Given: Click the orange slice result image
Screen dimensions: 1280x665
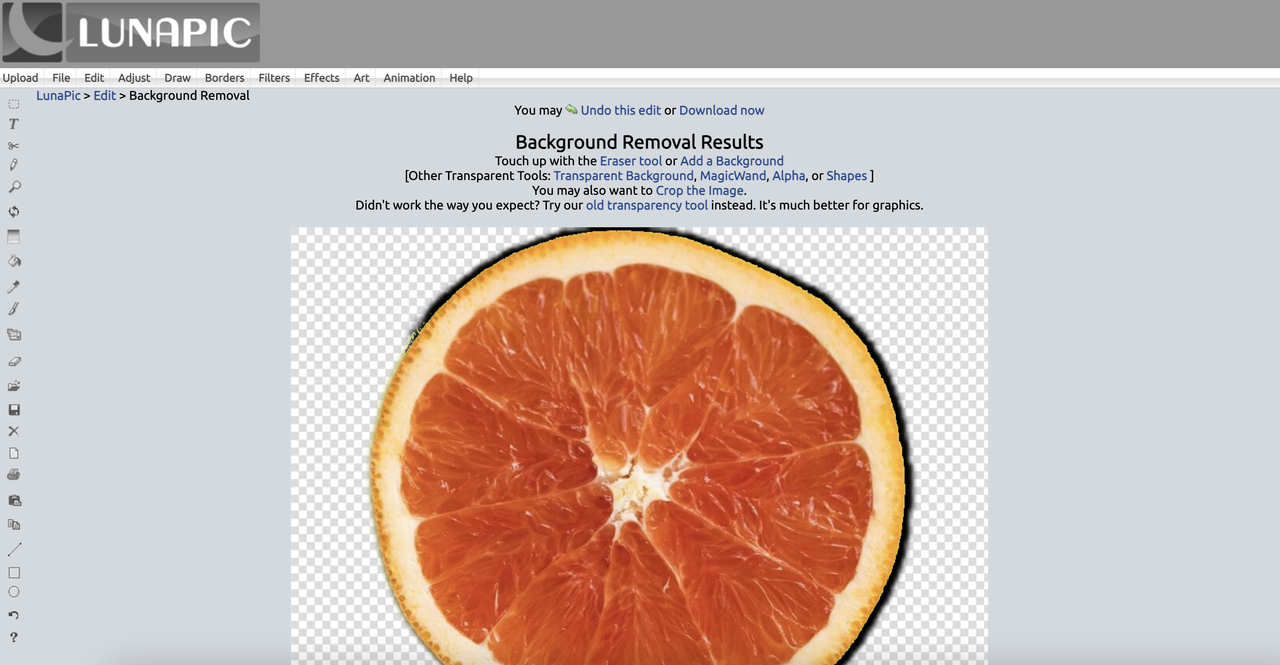Looking at the screenshot, I should point(638,446).
